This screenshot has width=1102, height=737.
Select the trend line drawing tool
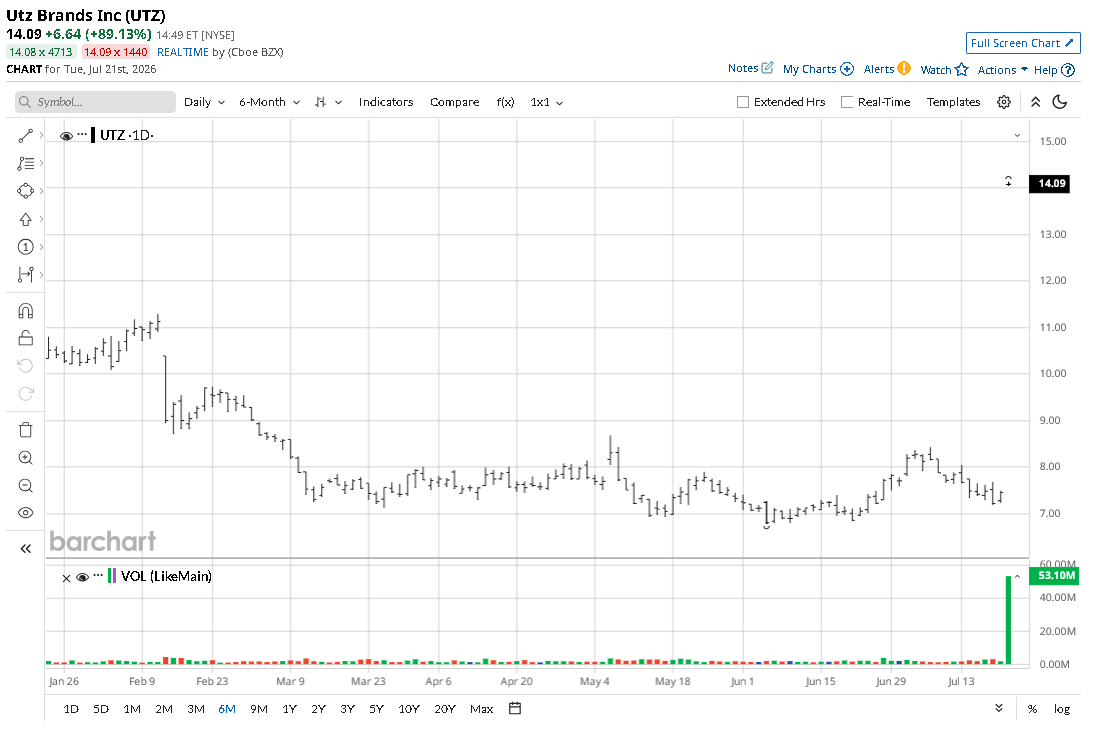(x=25, y=136)
